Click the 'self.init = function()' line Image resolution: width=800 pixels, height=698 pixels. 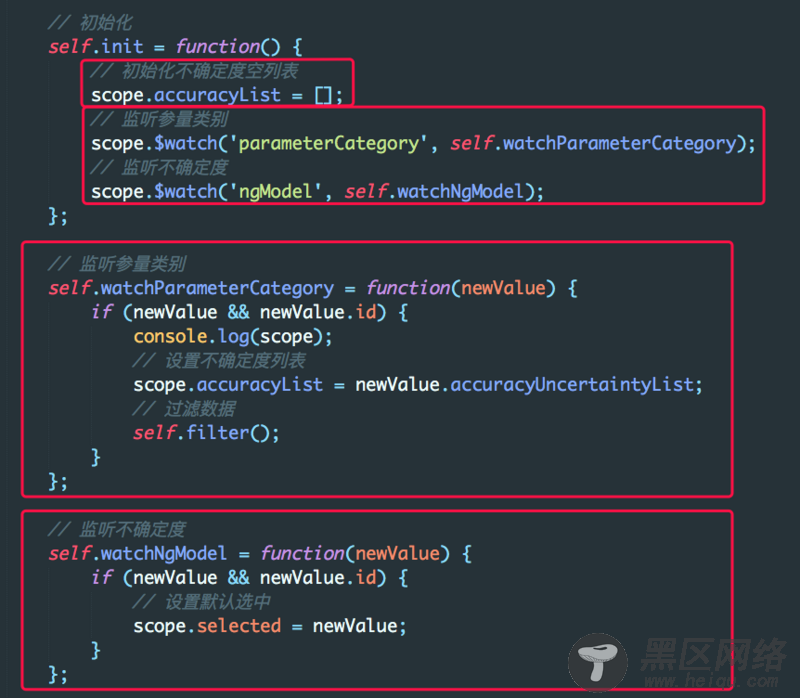tap(176, 47)
